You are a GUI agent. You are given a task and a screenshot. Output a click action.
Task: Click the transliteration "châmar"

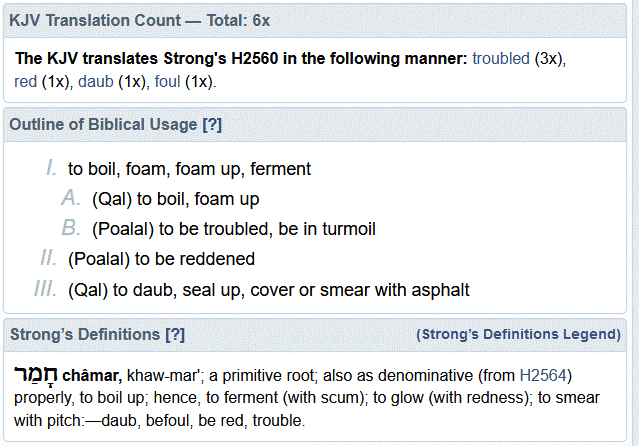91,375
